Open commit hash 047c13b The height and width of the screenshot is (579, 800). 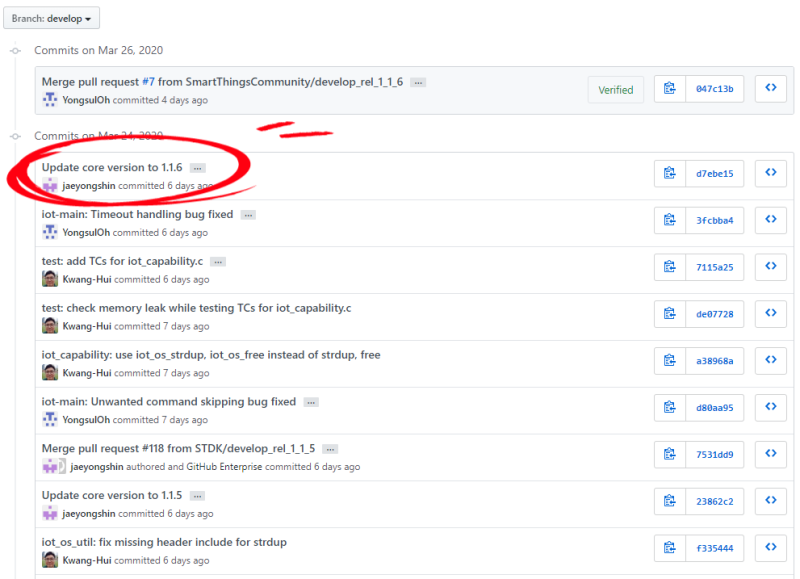[714, 89]
